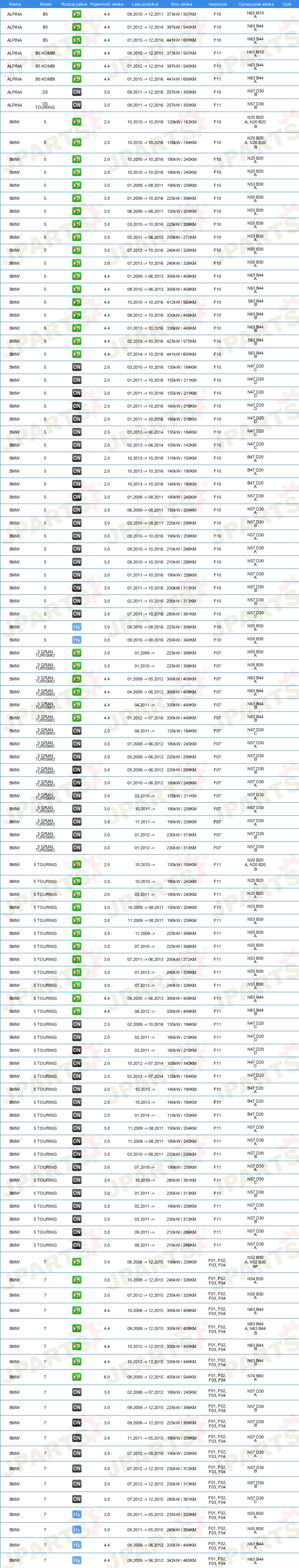The width and height of the screenshot is (299, 1568).
Task: Click the Nadwozie column header
Action: point(218,4)
